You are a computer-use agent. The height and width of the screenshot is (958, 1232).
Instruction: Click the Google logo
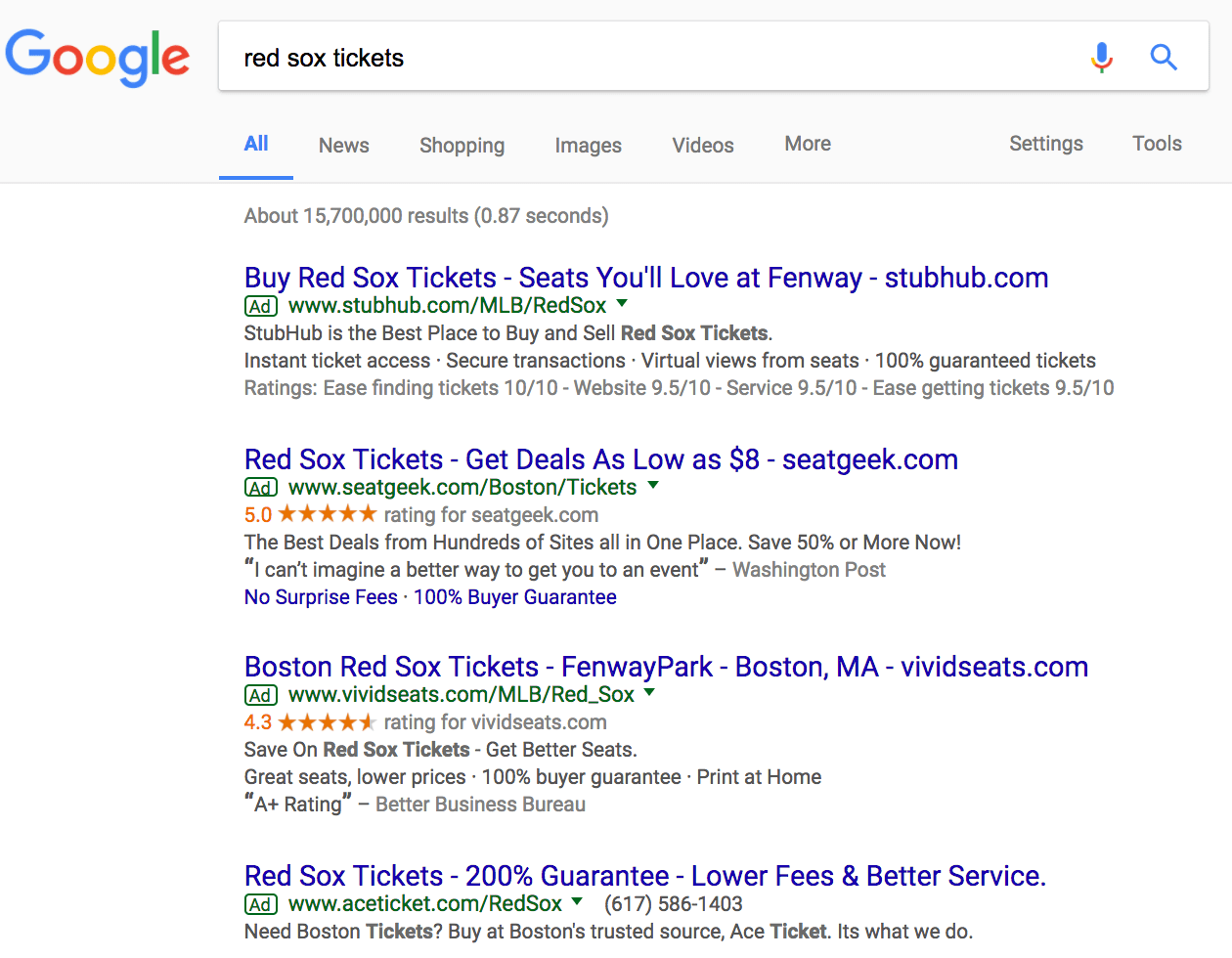(x=98, y=57)
